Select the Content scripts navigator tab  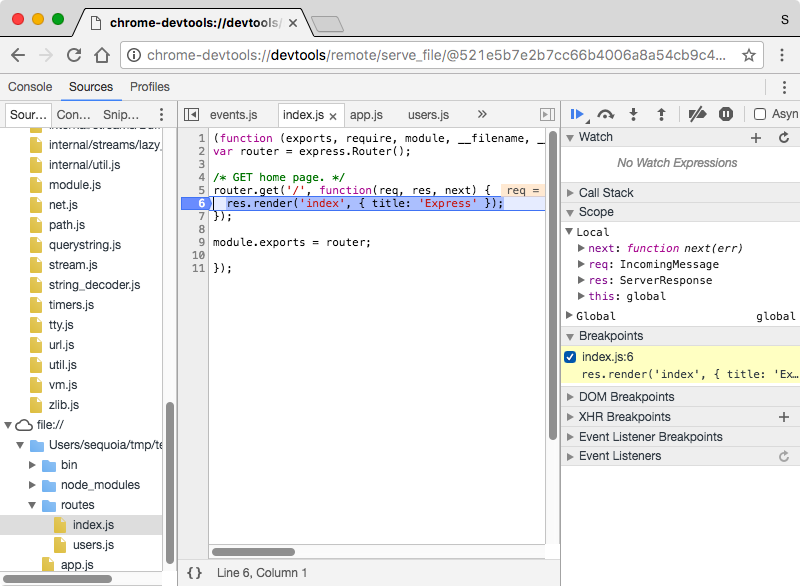click(73, 115)
